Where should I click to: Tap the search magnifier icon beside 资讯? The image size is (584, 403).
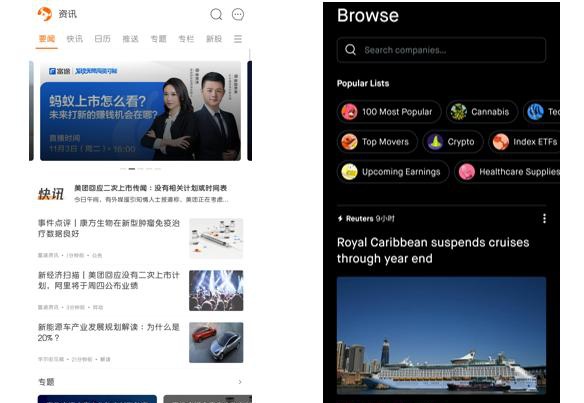tap(216, 15)
